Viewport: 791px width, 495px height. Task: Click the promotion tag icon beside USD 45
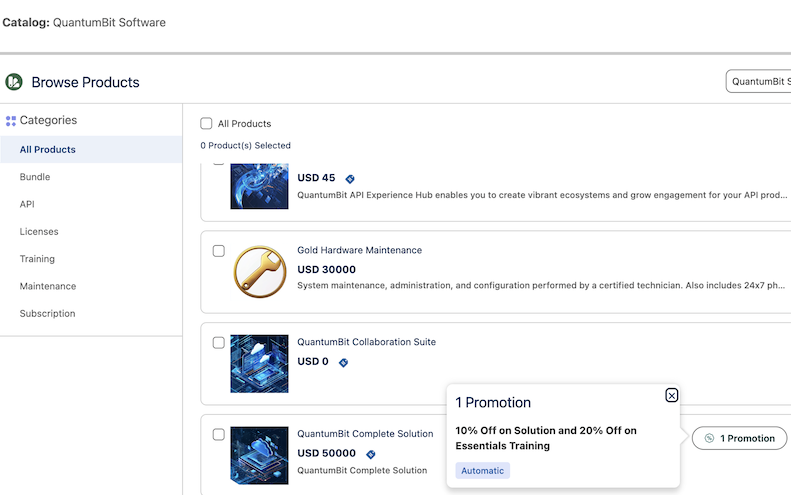pyautogui.click(x=350, y=179)
